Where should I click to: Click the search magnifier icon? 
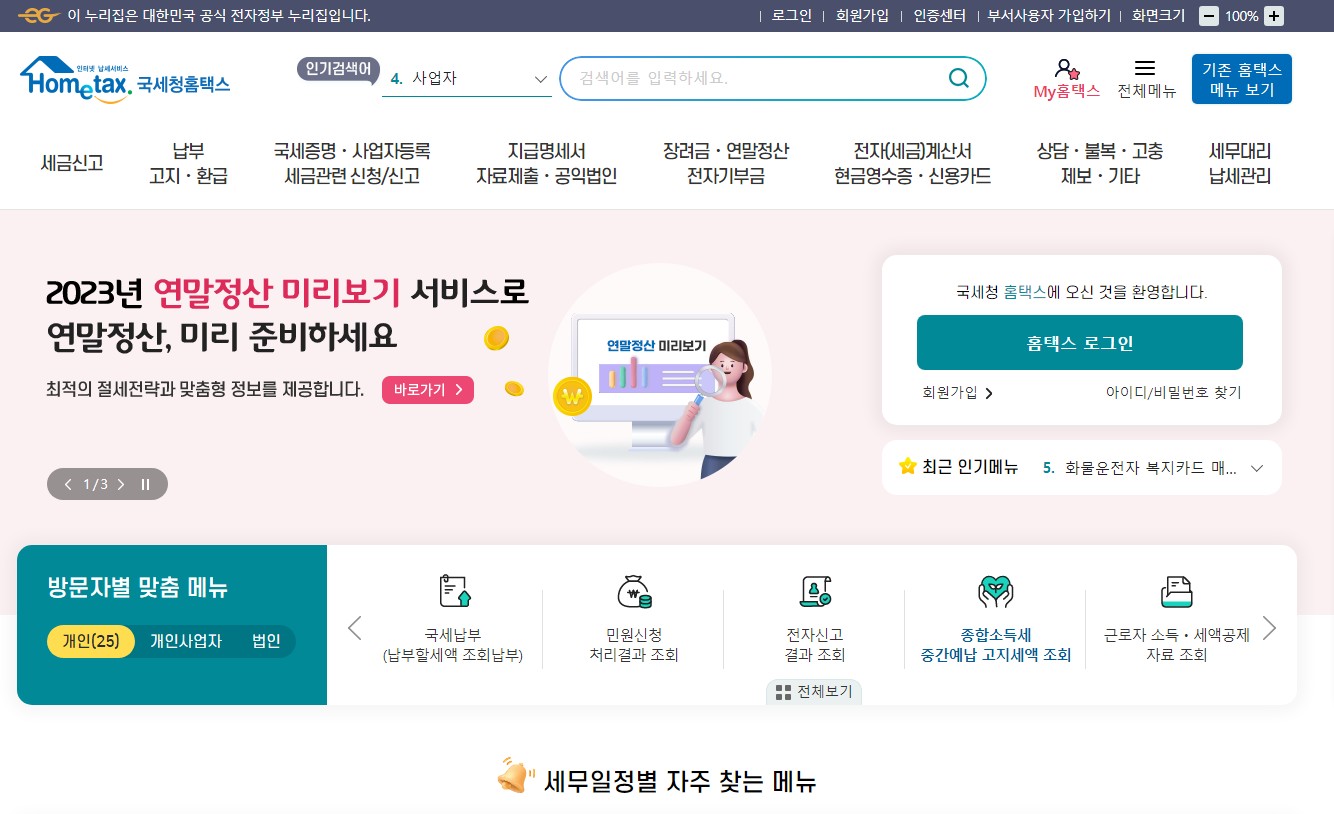click(x=958, y=78)
